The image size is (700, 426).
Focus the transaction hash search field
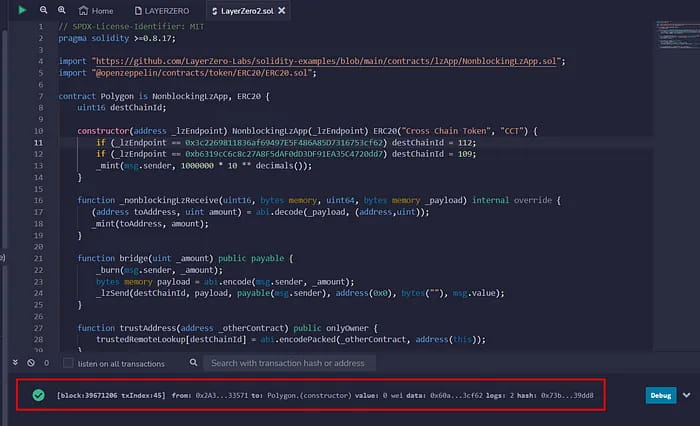[x=289, y=363]
